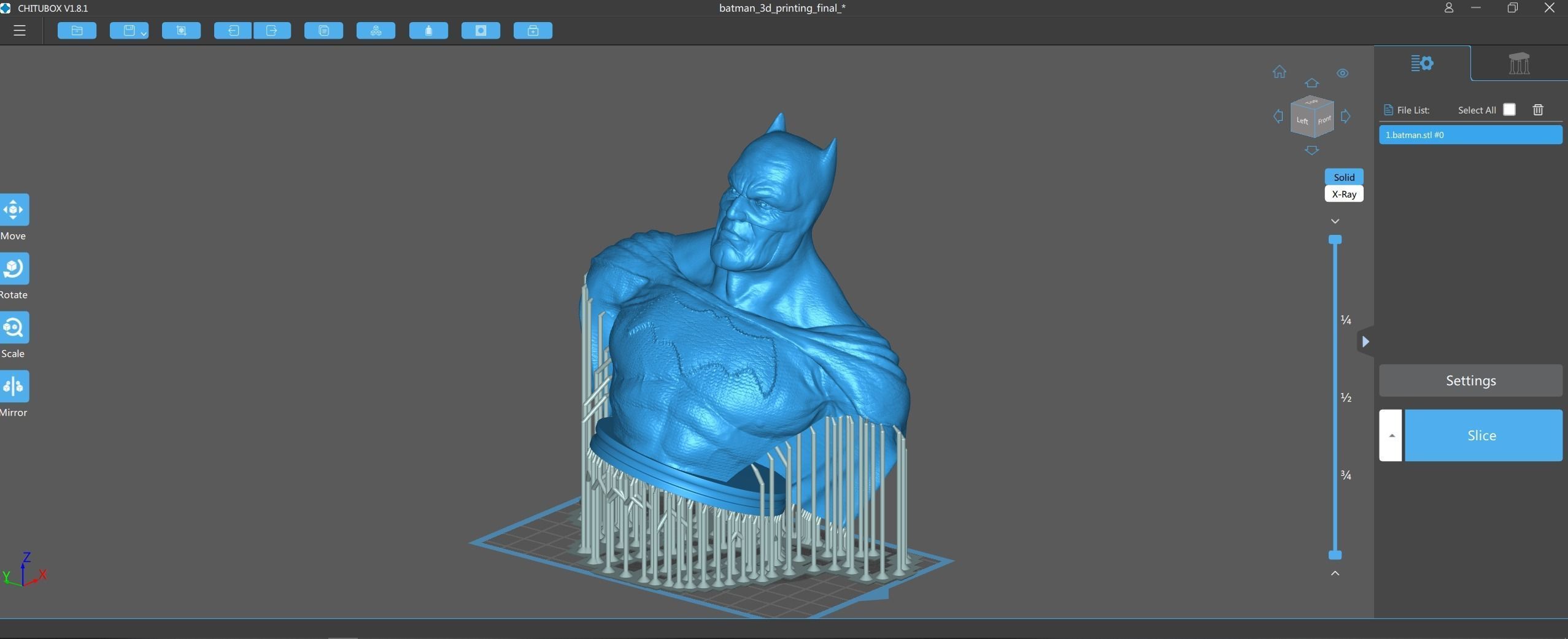Switch to Solid view mode
Viewport: 1568px width, 639px height.
(1344, 177)
